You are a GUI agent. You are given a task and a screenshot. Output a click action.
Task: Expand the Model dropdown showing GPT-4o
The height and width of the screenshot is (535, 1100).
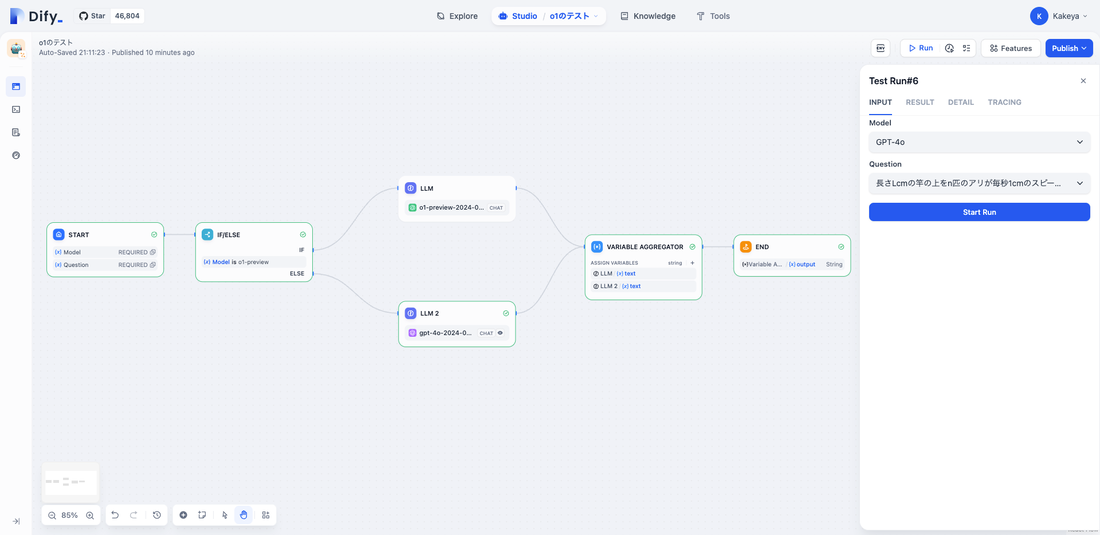[979, 142]
